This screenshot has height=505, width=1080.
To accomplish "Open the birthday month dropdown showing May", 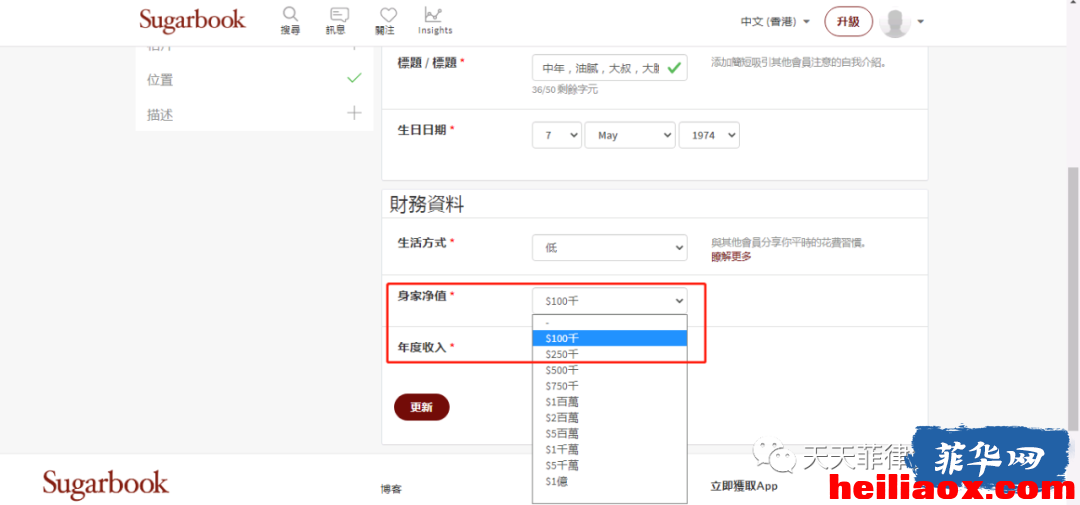I will (x=630, y=135).
